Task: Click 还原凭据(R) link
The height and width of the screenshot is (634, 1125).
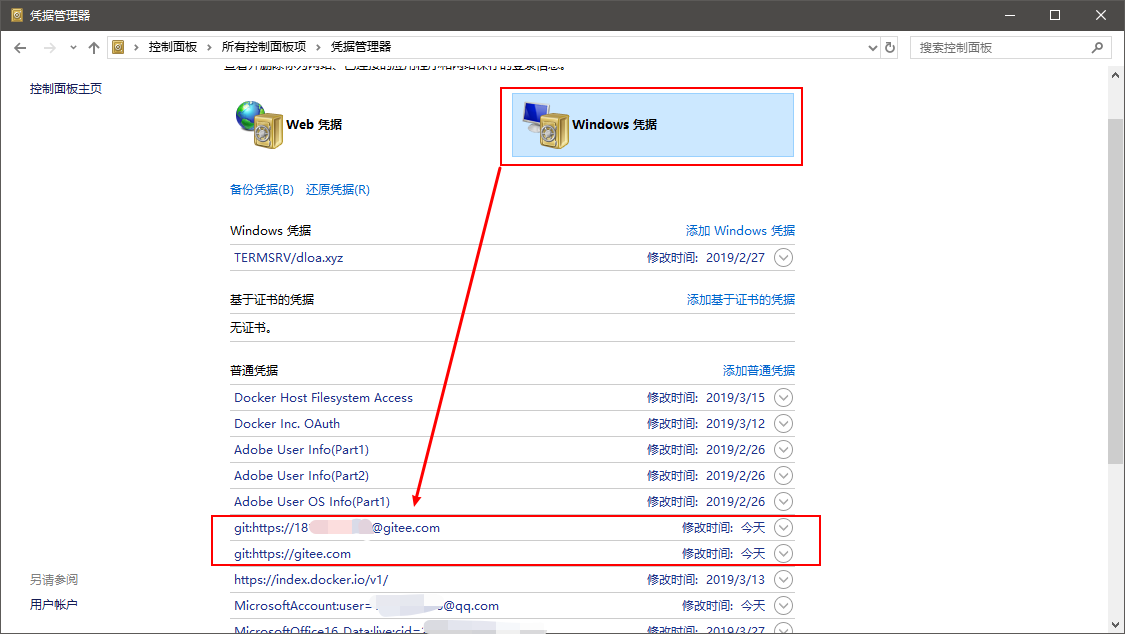Action: tap(338, 189)
